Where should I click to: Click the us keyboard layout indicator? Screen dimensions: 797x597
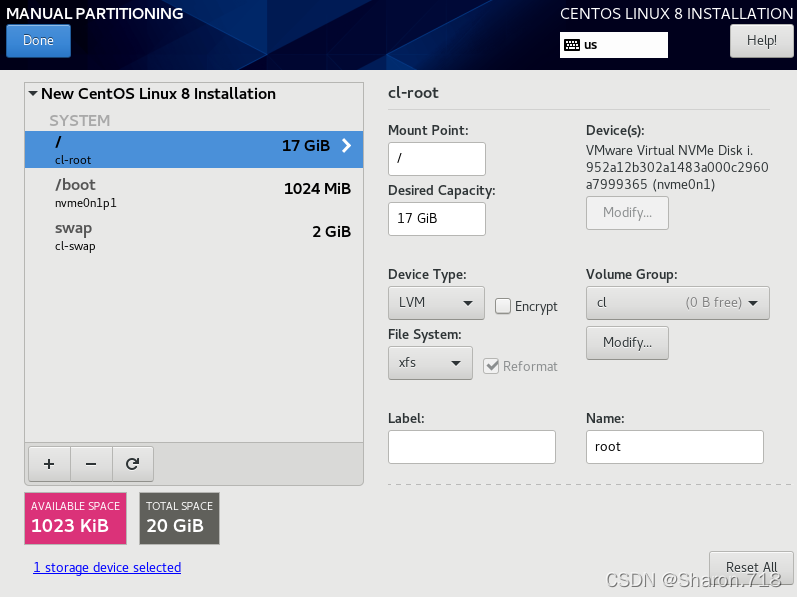coord(614,45)
